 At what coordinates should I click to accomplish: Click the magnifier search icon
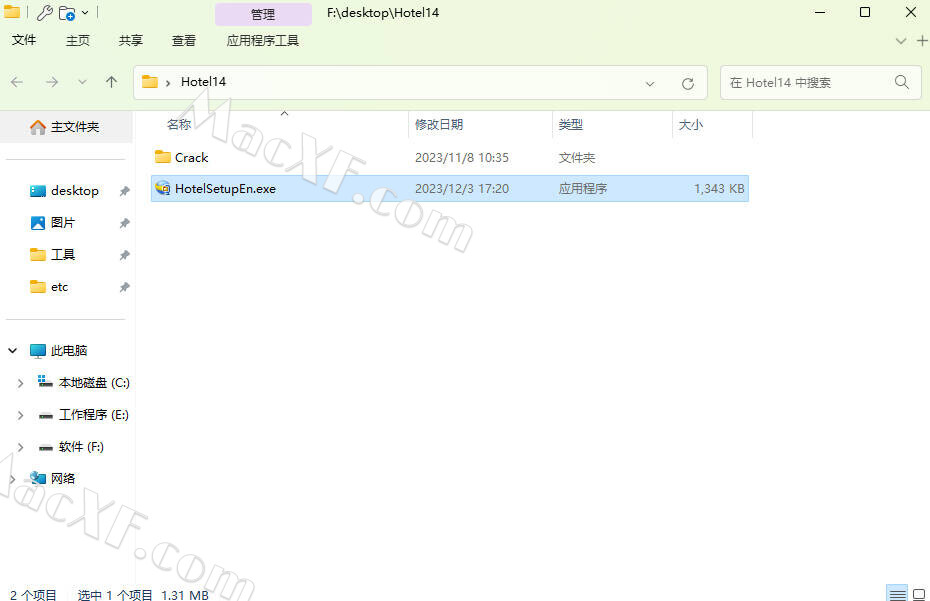(902, 82)
